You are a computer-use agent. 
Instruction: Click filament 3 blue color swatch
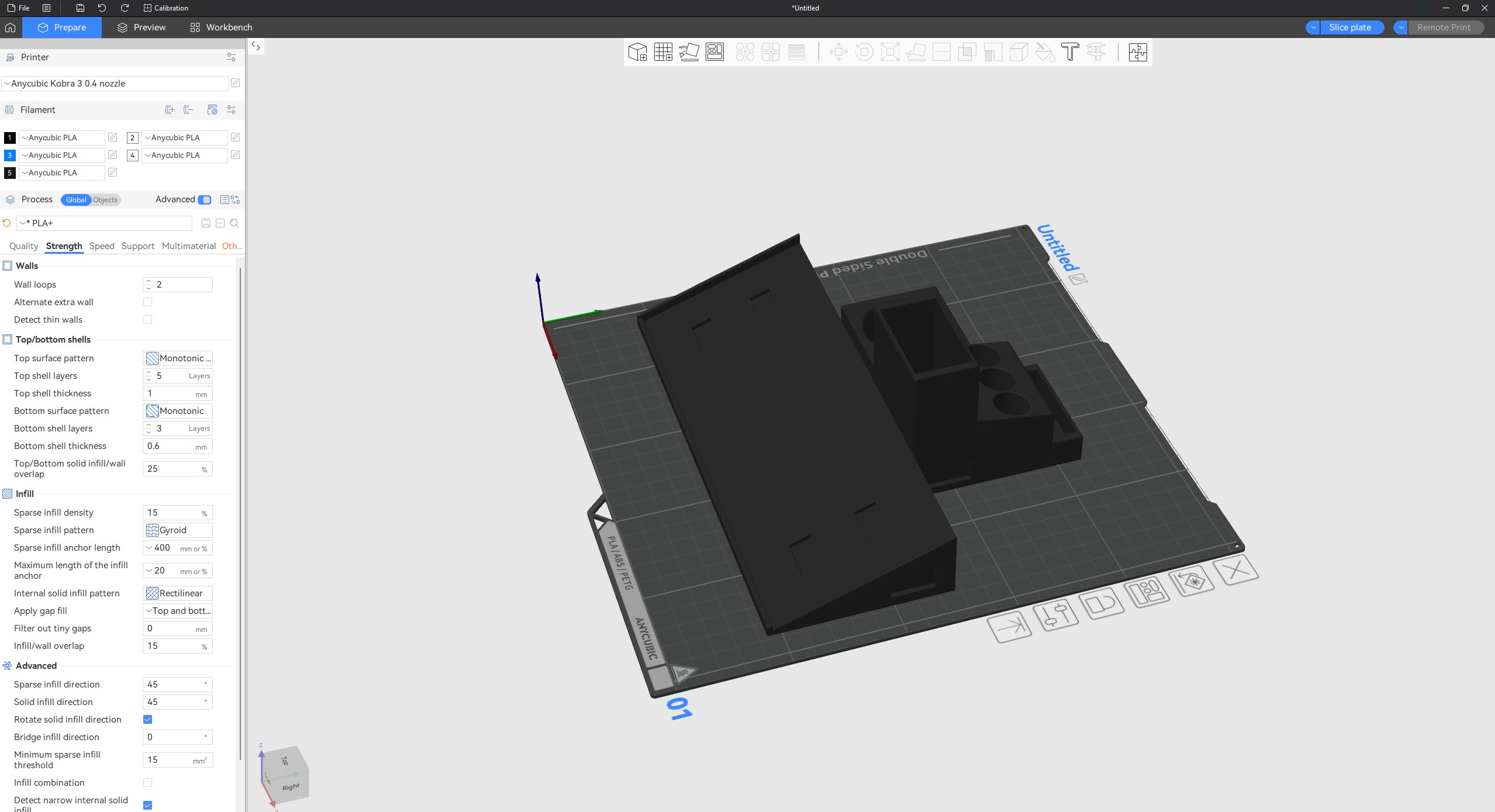pyautogui.click(x=9, y=156)
